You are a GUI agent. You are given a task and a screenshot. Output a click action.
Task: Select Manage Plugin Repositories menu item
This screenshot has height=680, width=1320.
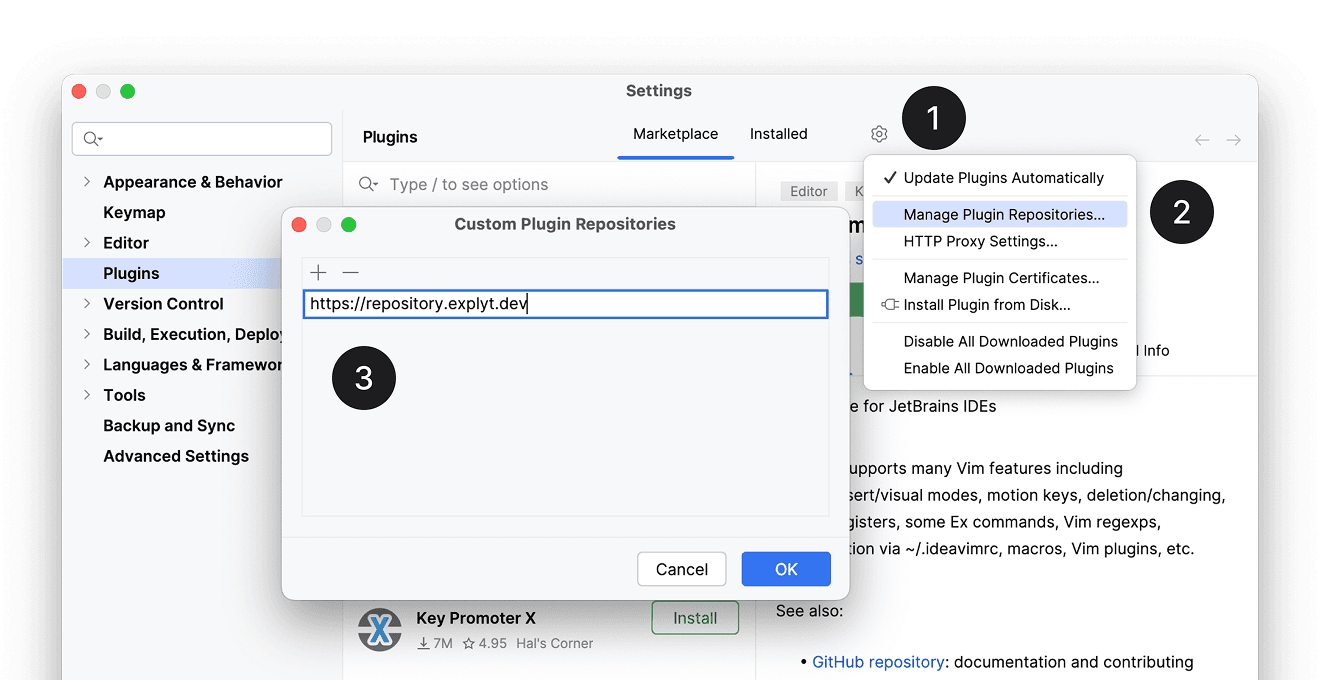coord(1003,214)
